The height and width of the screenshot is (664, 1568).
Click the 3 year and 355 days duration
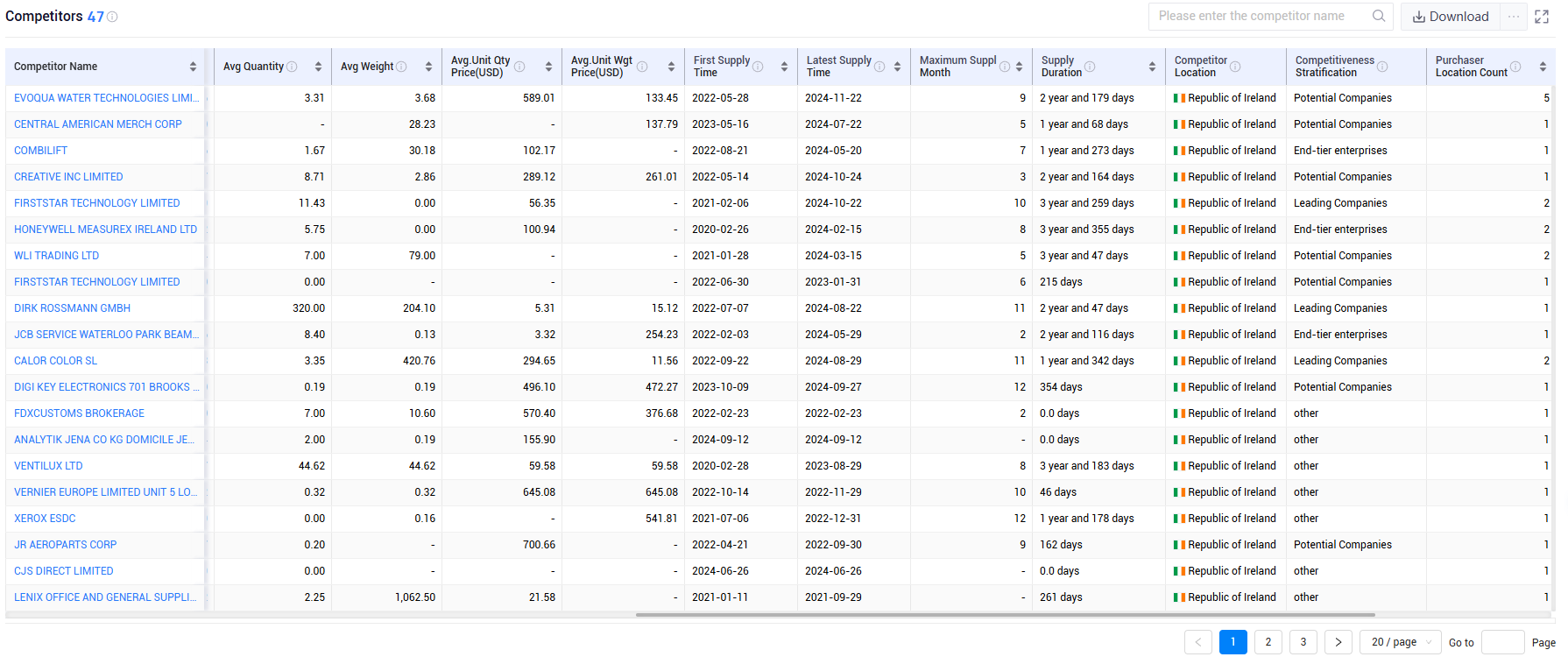click(x=1086, y=230)
